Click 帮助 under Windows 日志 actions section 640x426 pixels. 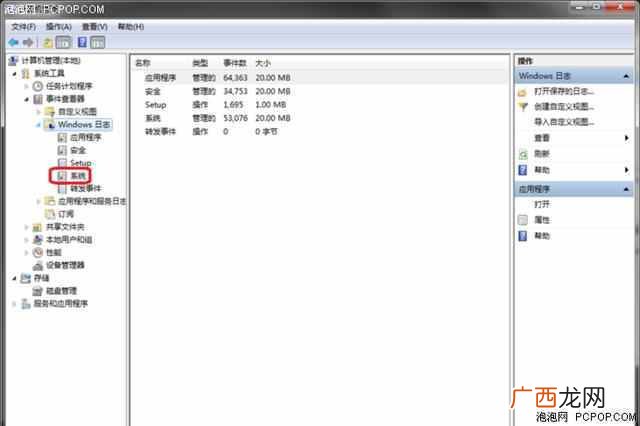542,170
